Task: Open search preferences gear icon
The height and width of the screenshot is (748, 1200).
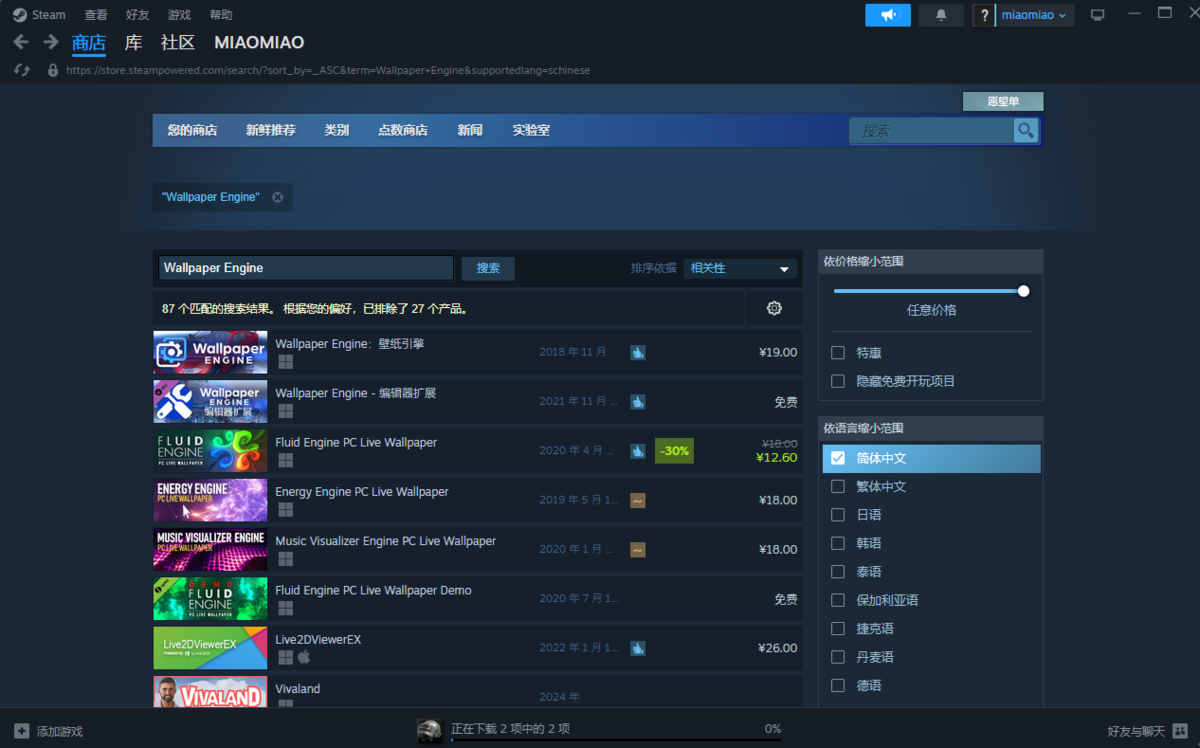Action: (x=774, y=308)
